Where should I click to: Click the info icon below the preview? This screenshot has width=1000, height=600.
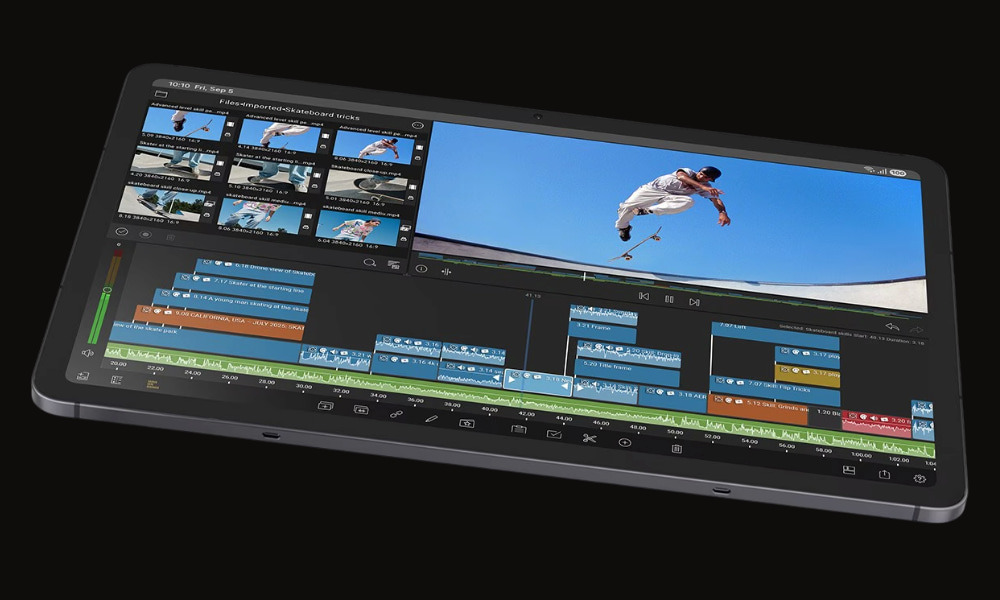(x=422, y=268)
